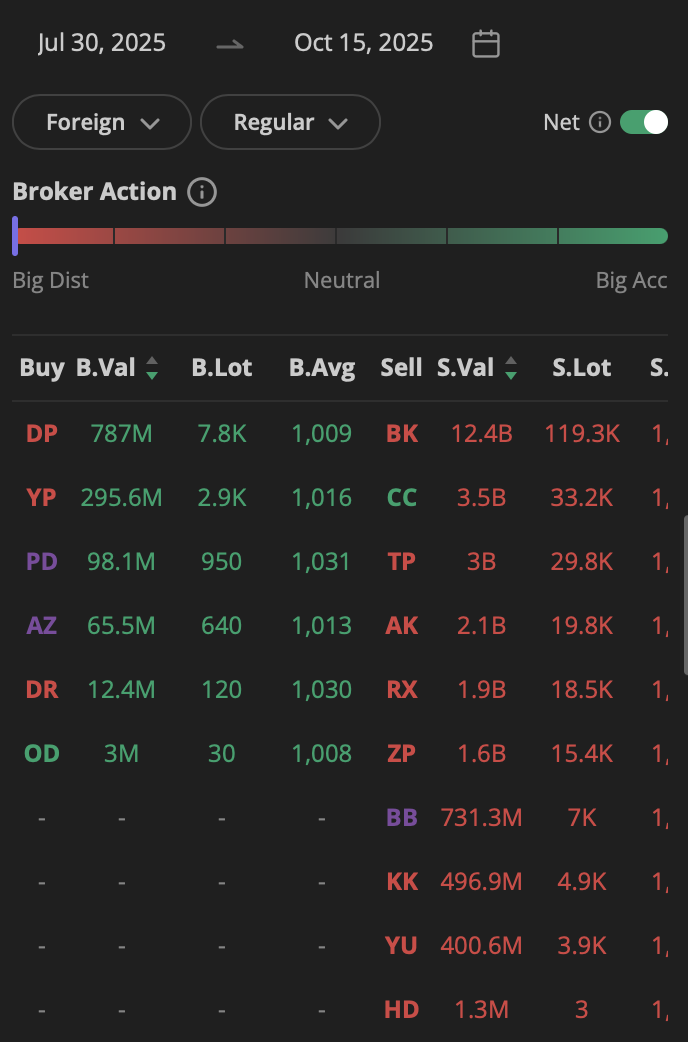Toggle the Net switch off

(x=643, y=122)
